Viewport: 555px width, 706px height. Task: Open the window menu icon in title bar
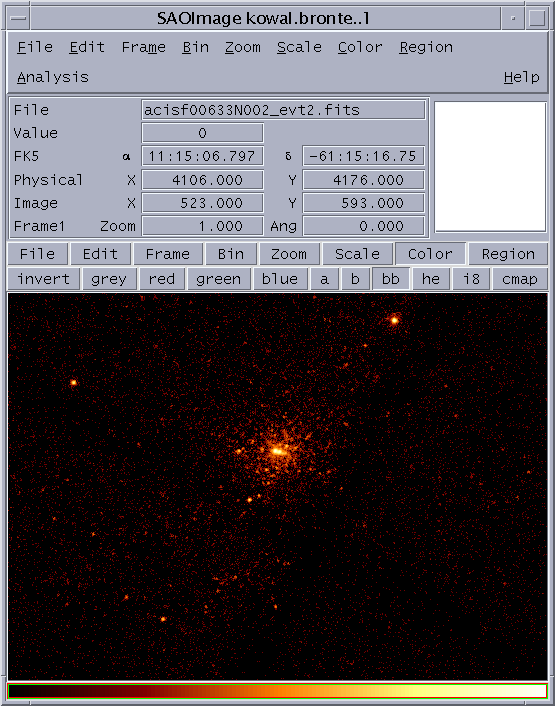18,18
